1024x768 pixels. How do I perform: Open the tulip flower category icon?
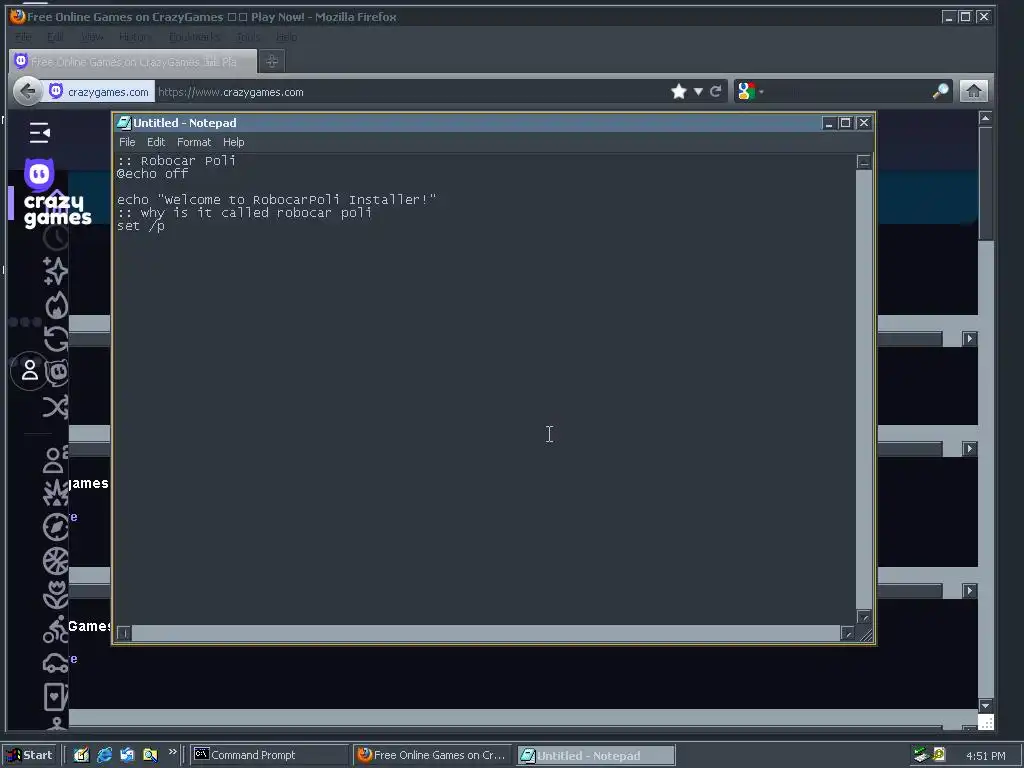point(56,594)
